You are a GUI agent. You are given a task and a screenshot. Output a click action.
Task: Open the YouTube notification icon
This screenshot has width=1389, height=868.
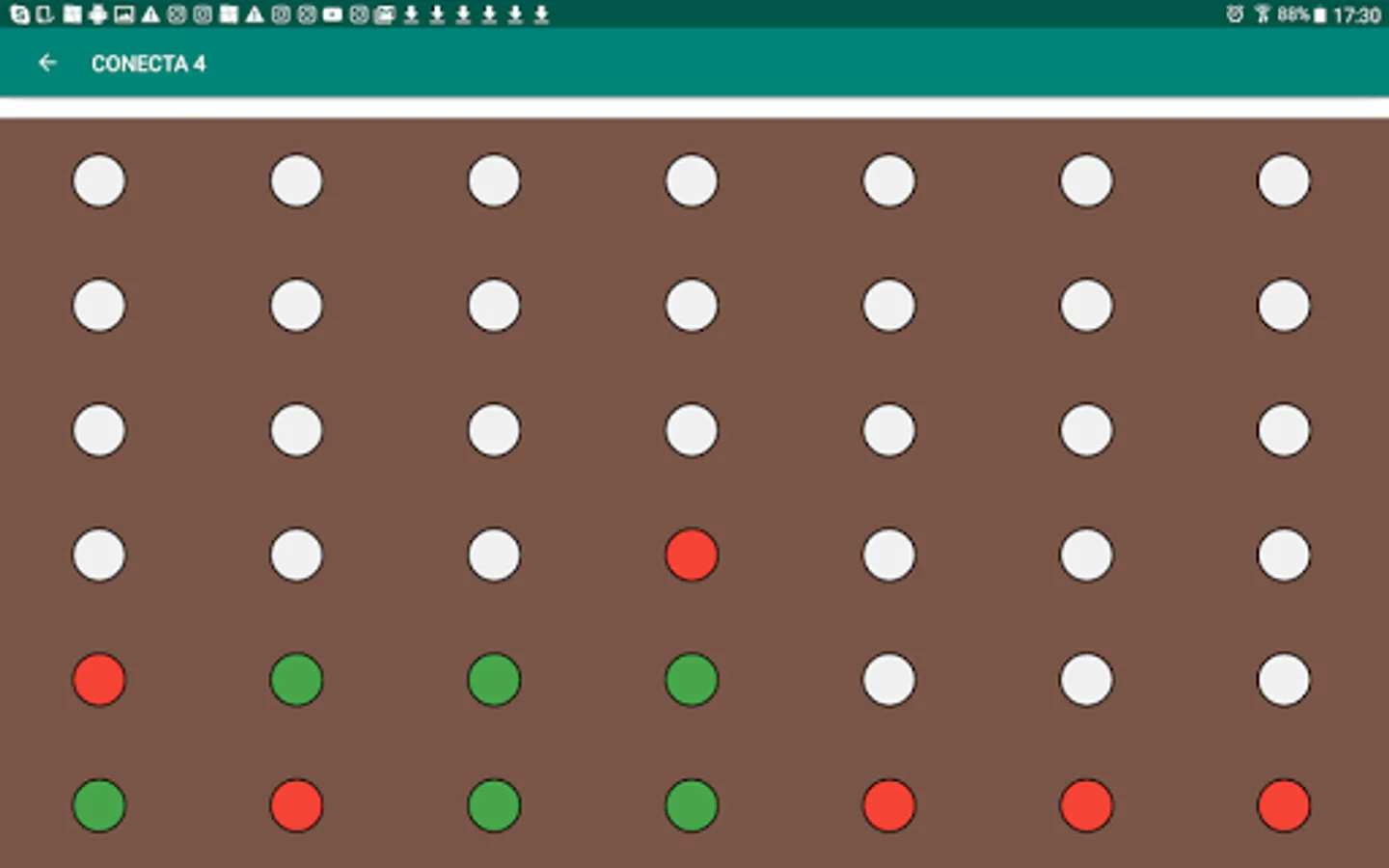[333, 14]
